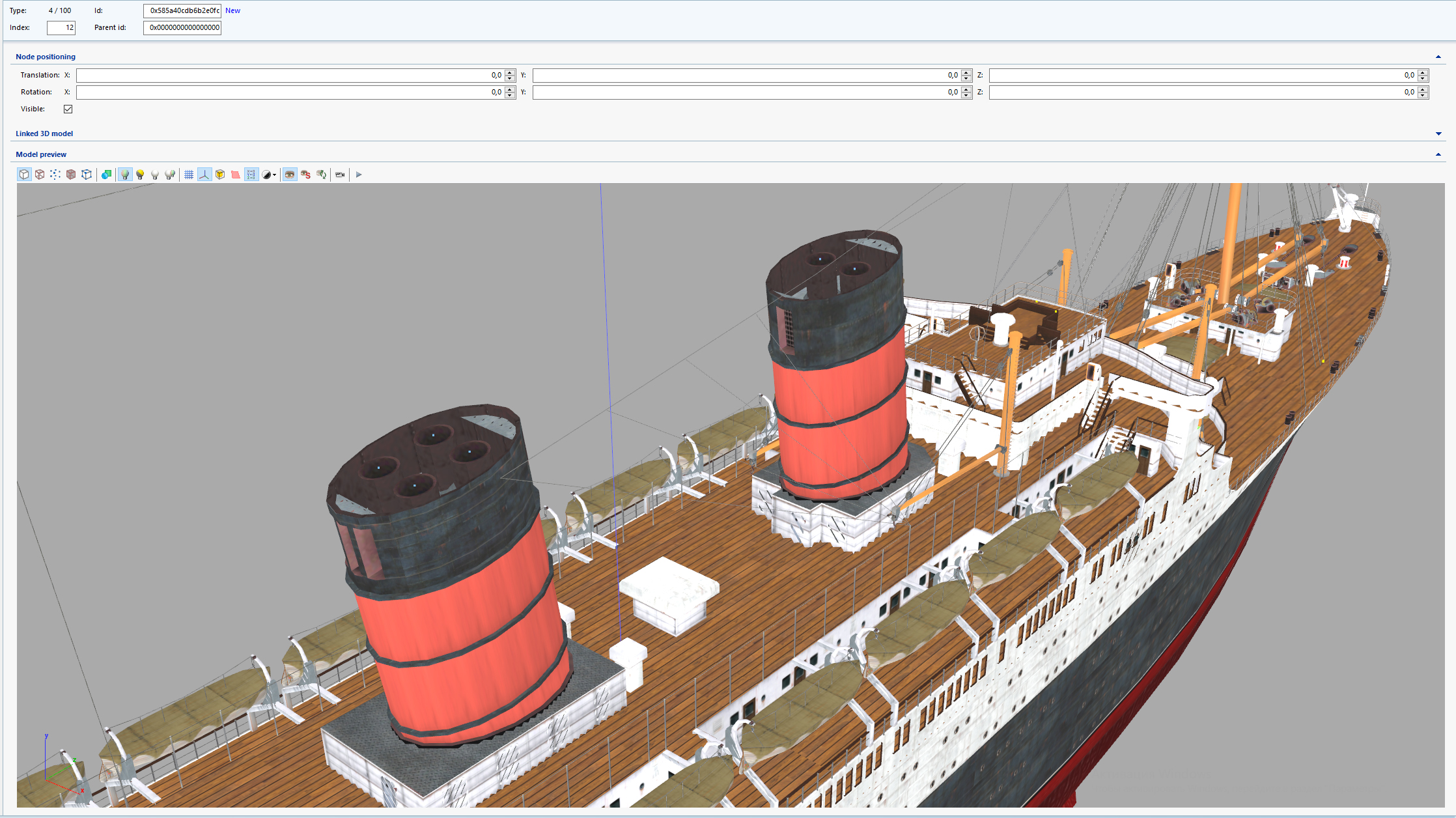Click the Index input field
The height and width of the screenshot is (818, 1456).
[x=61, y=27]
